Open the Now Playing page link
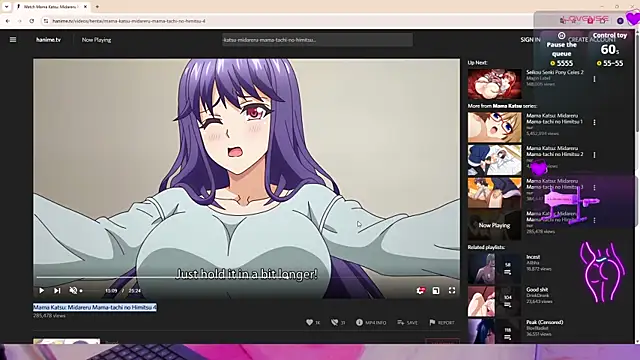640x360 pixels. tap(96, 40)
